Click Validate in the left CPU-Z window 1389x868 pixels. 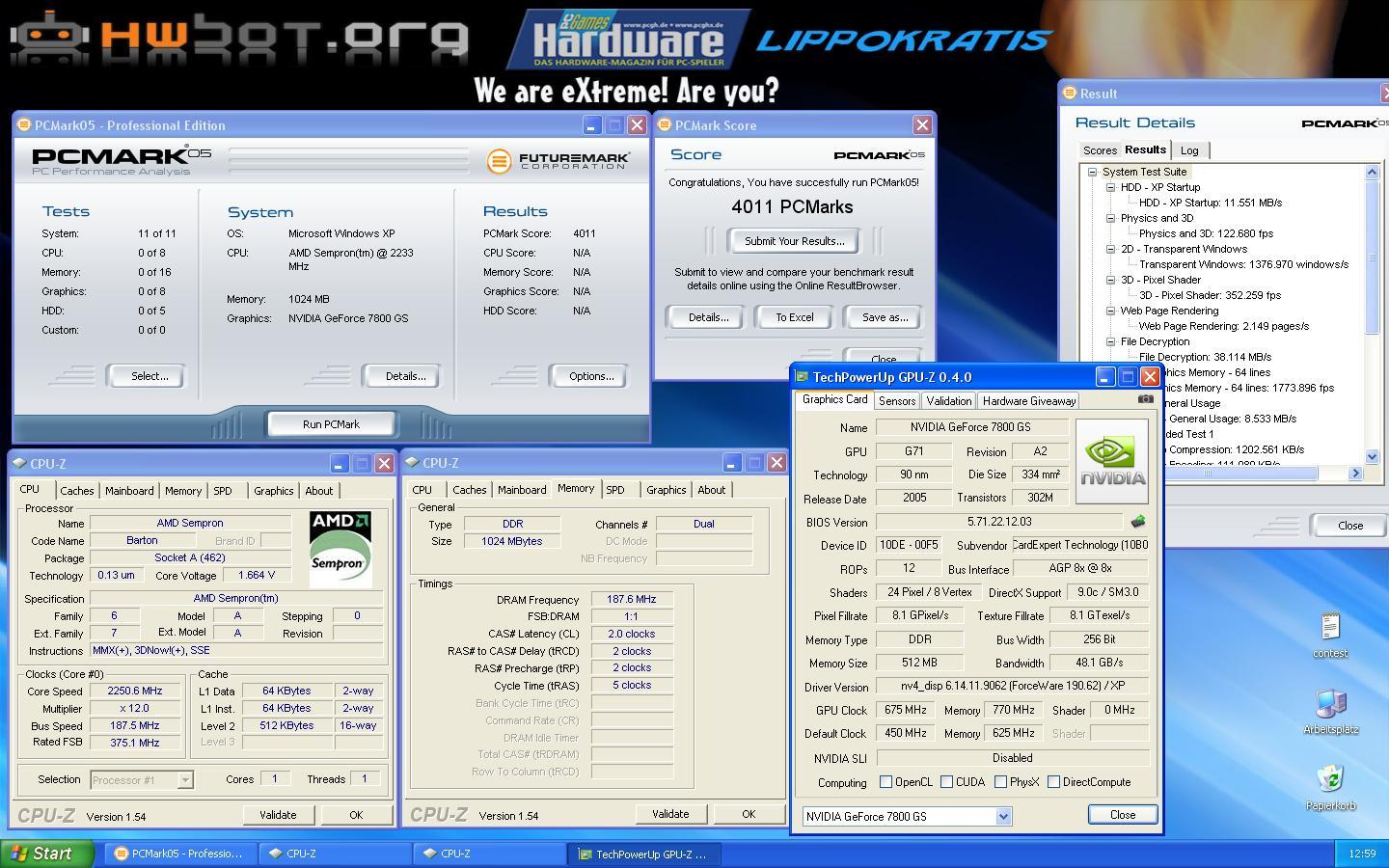[x=278, y=815]
